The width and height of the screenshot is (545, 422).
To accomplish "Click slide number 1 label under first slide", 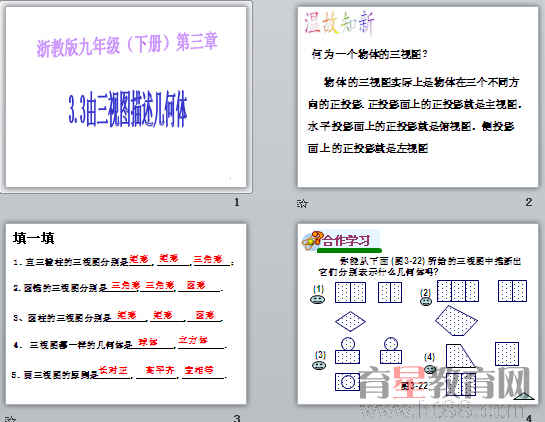I will point(237,202).
